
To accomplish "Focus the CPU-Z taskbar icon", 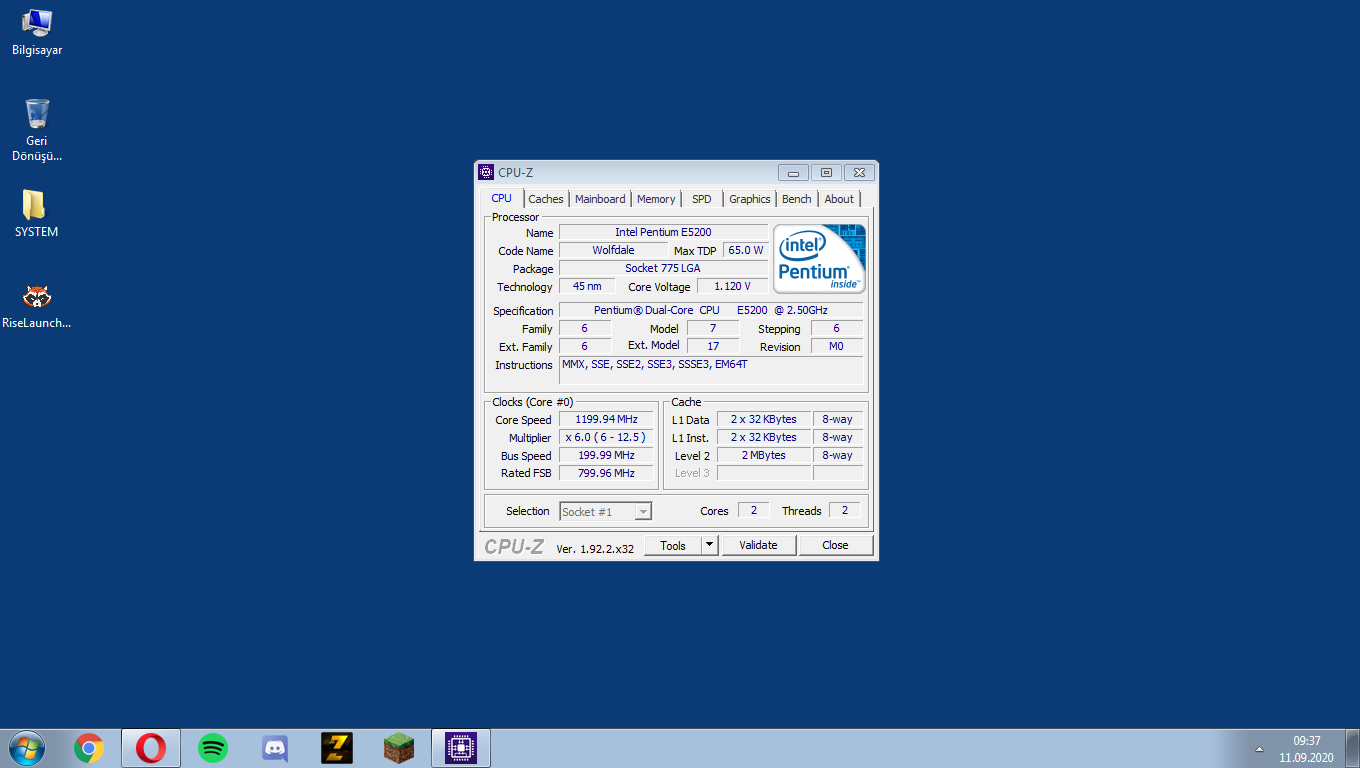I will (461, 747).
